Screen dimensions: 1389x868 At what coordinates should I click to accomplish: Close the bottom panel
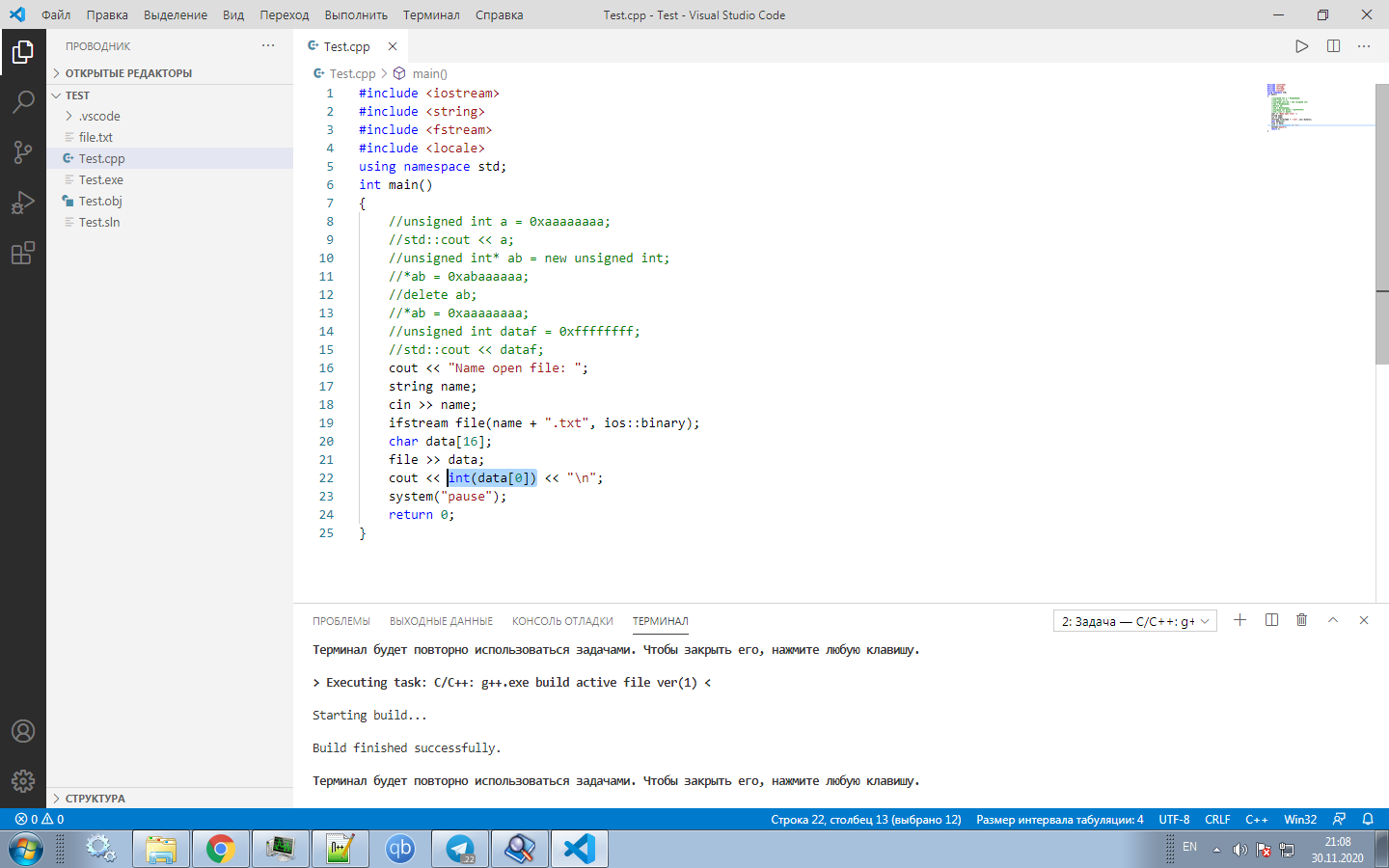pyautogui.click(x=1364, y=620)
